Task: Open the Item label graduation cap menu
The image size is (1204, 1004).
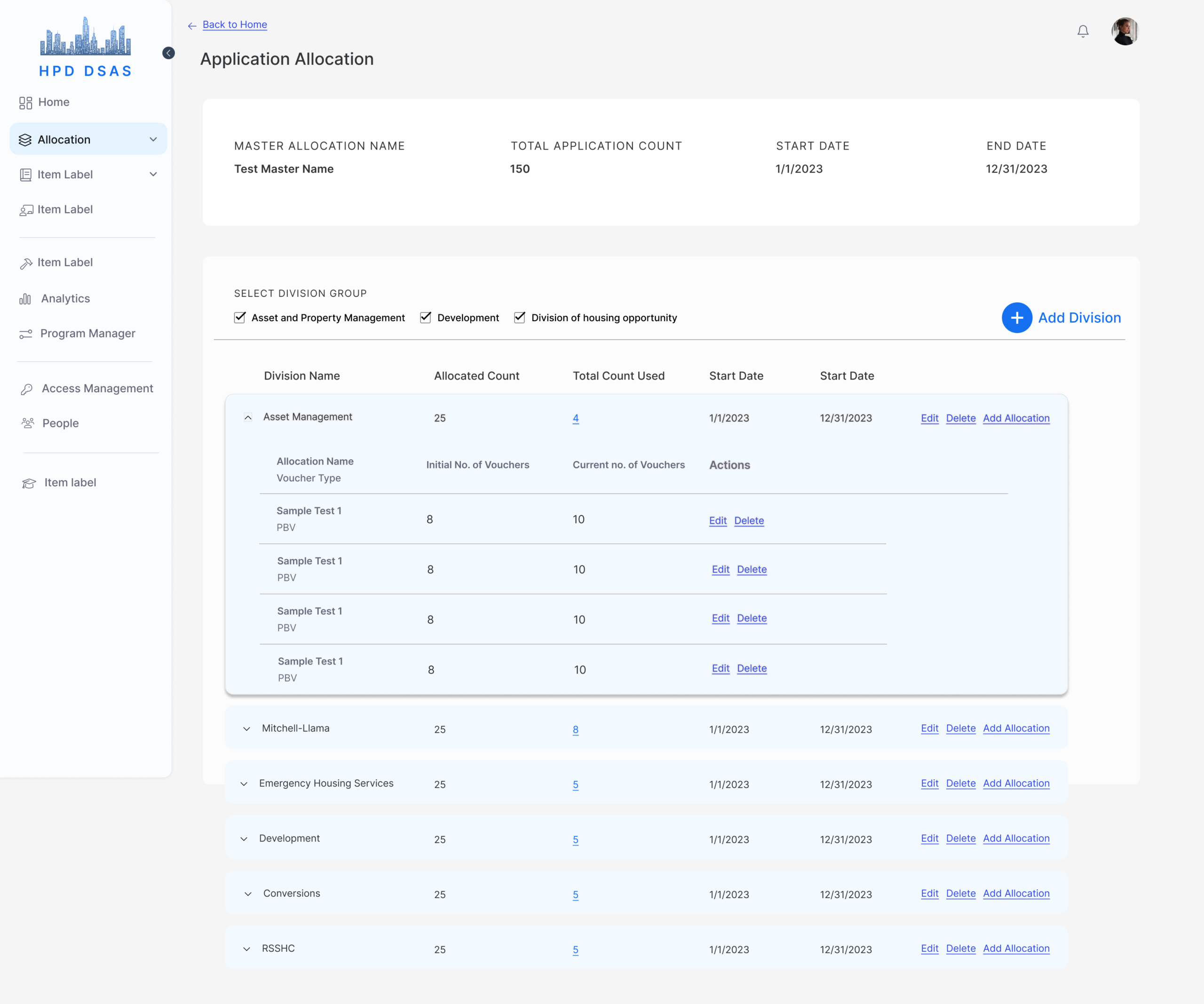Action: (x=70, y=483)
